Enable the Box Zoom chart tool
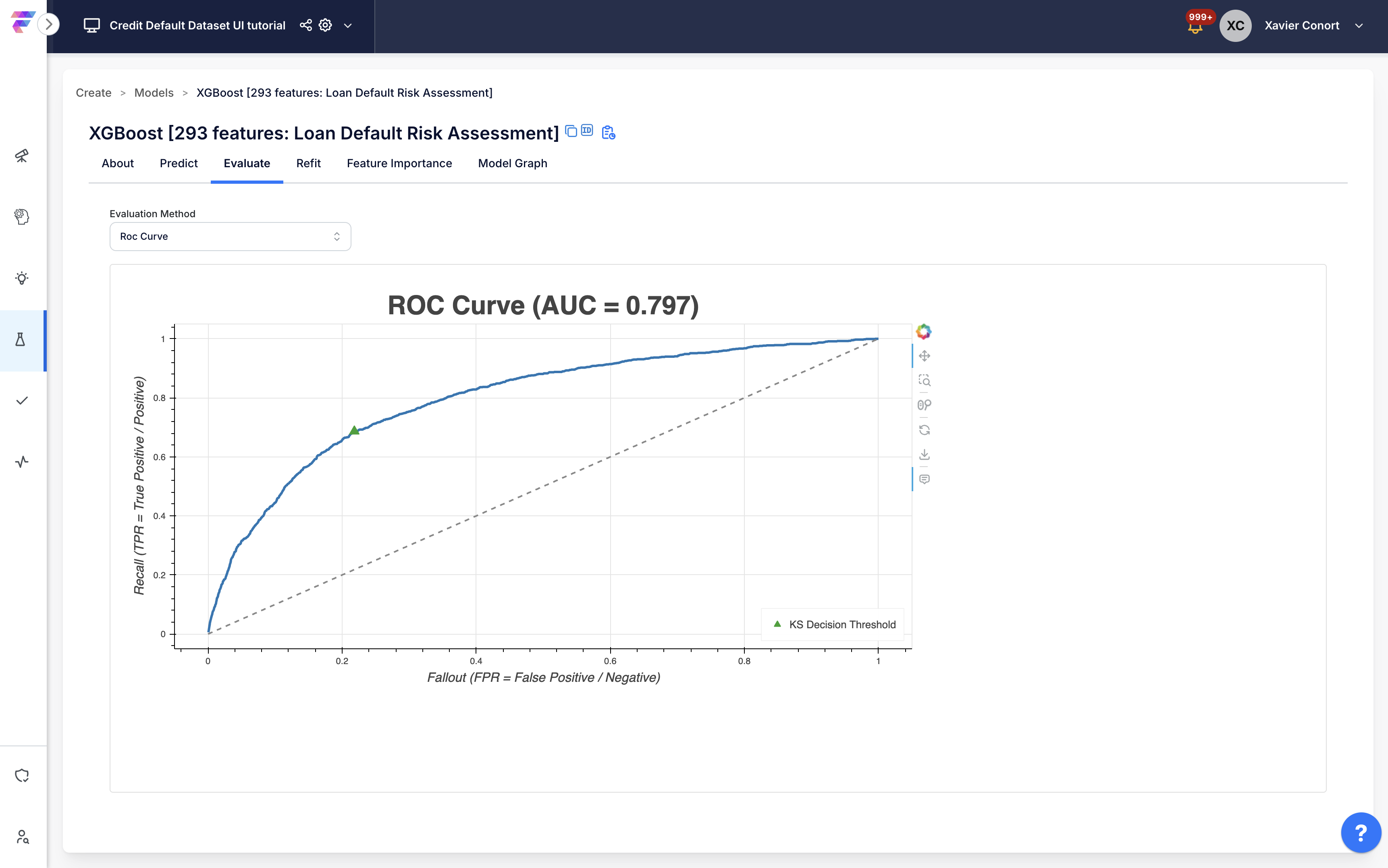Viewport: 1388px width, 868px height. 924,380
